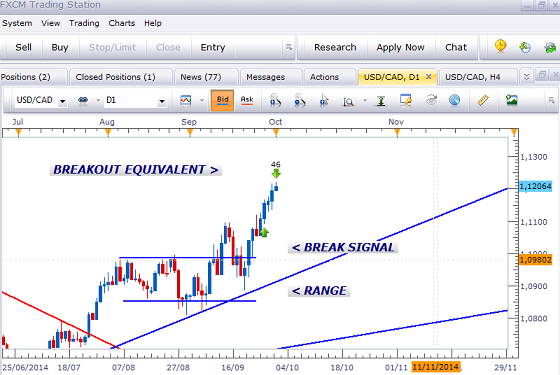560x375 pixels.
Task: Open the View menu
Action: (x=50, y=23)
